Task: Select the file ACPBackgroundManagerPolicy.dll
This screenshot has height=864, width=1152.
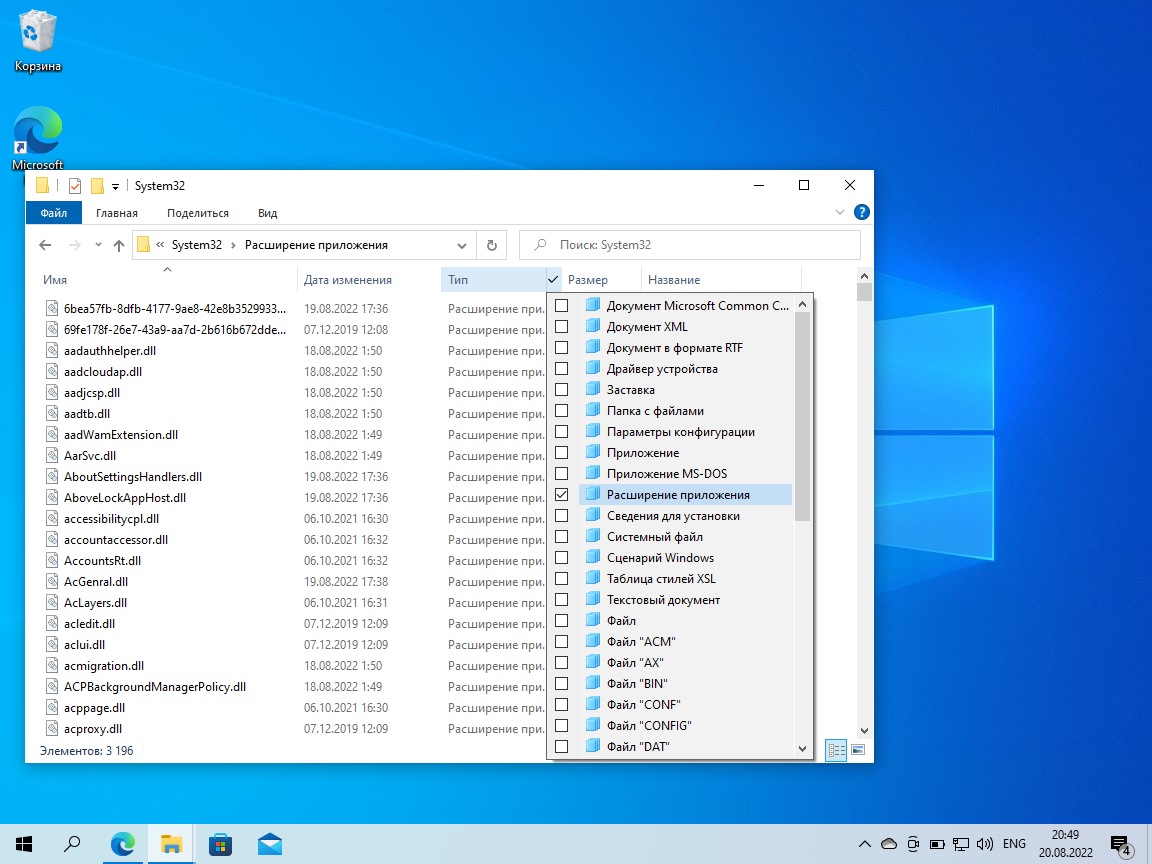Action: coord(154,687)
